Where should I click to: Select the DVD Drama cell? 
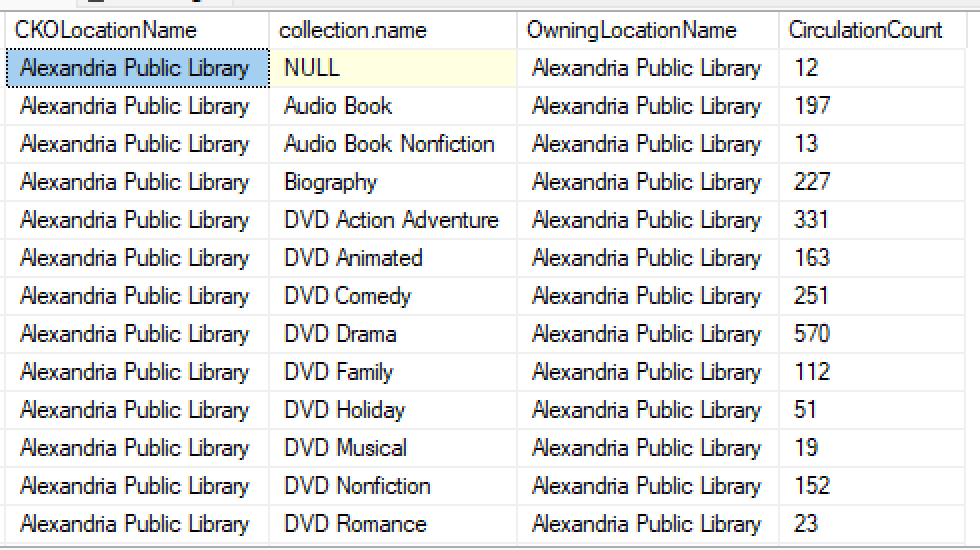[x=393, y=334]
